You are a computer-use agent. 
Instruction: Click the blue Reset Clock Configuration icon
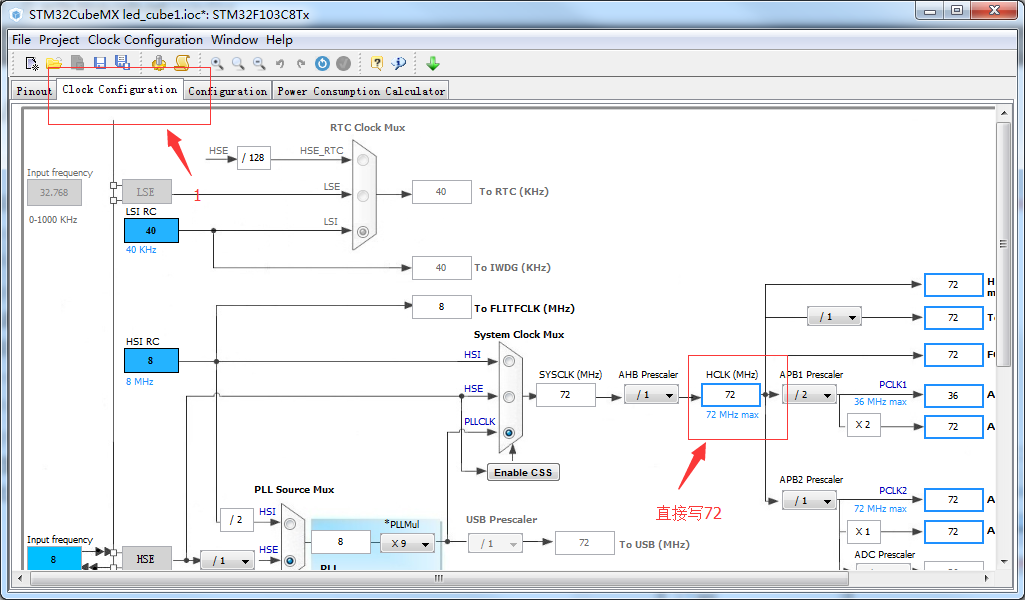point(322,63)
